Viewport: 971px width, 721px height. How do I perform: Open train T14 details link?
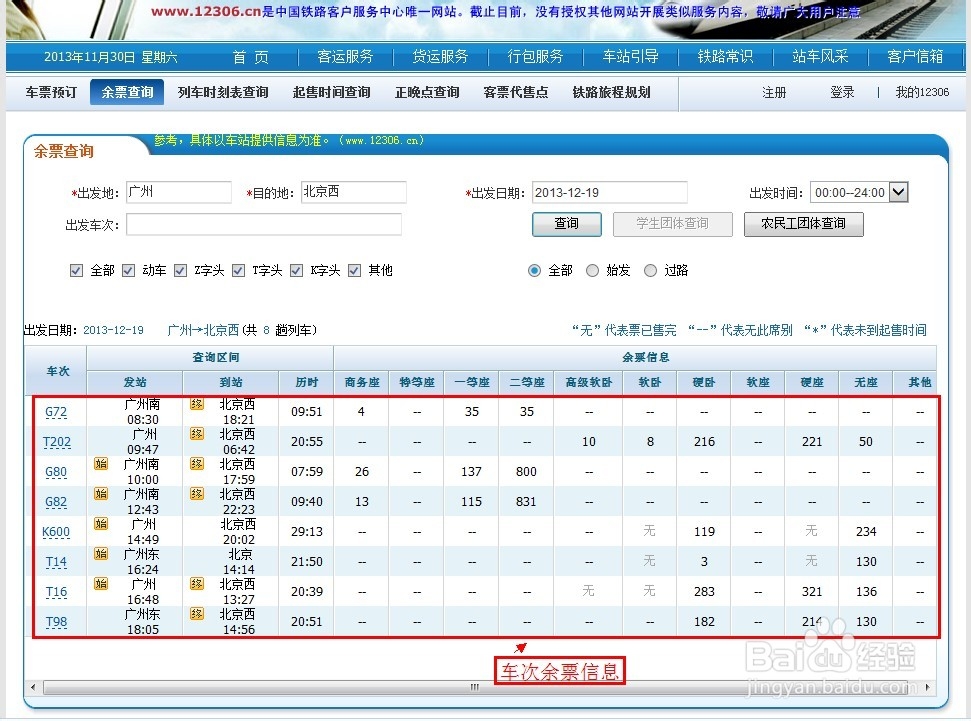pyautogui.click(x=56, y=562)
